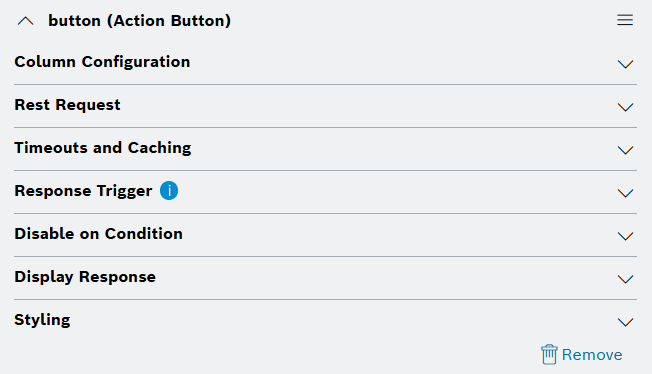Select the Timeouts and Caching heading
Screen dimensions: 652x374
tap(103, 148)
